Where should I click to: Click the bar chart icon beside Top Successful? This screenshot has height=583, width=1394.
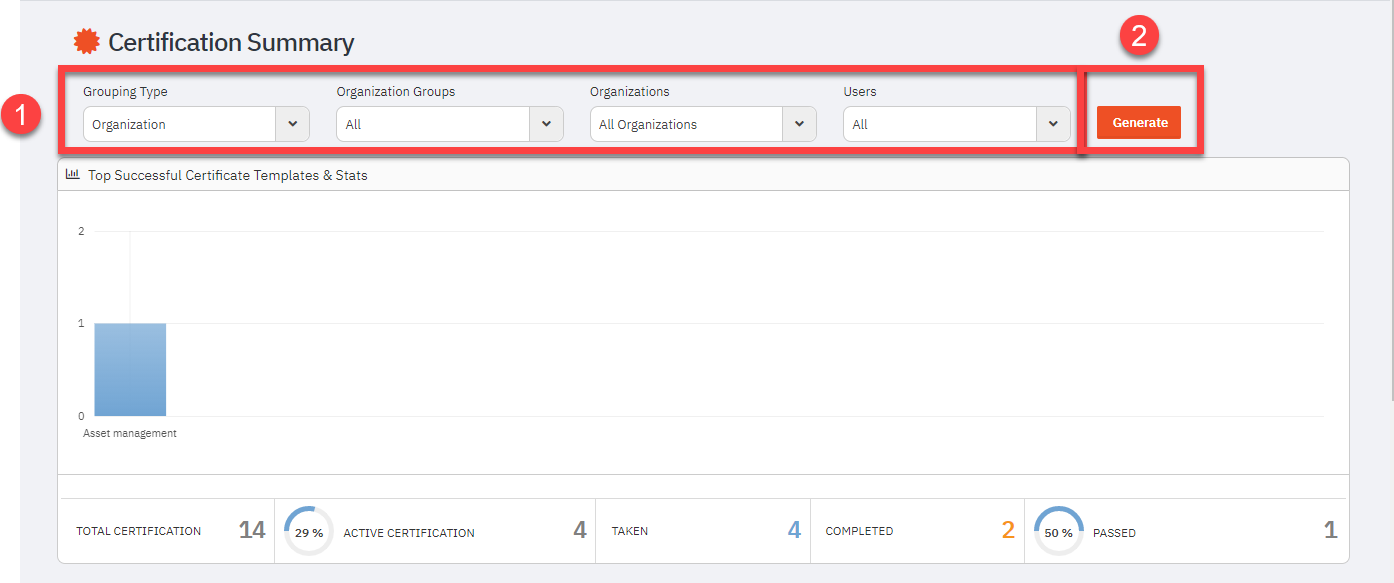coord(73,174)
